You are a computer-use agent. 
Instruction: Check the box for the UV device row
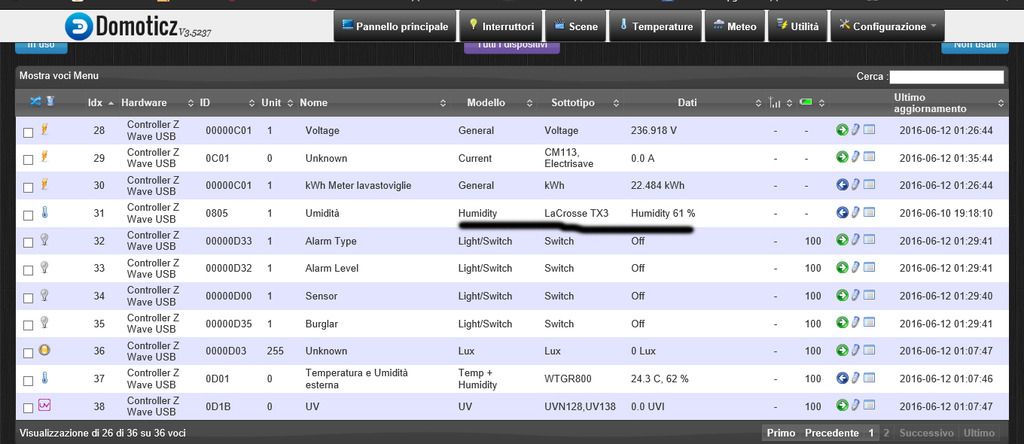pos(28,407)
